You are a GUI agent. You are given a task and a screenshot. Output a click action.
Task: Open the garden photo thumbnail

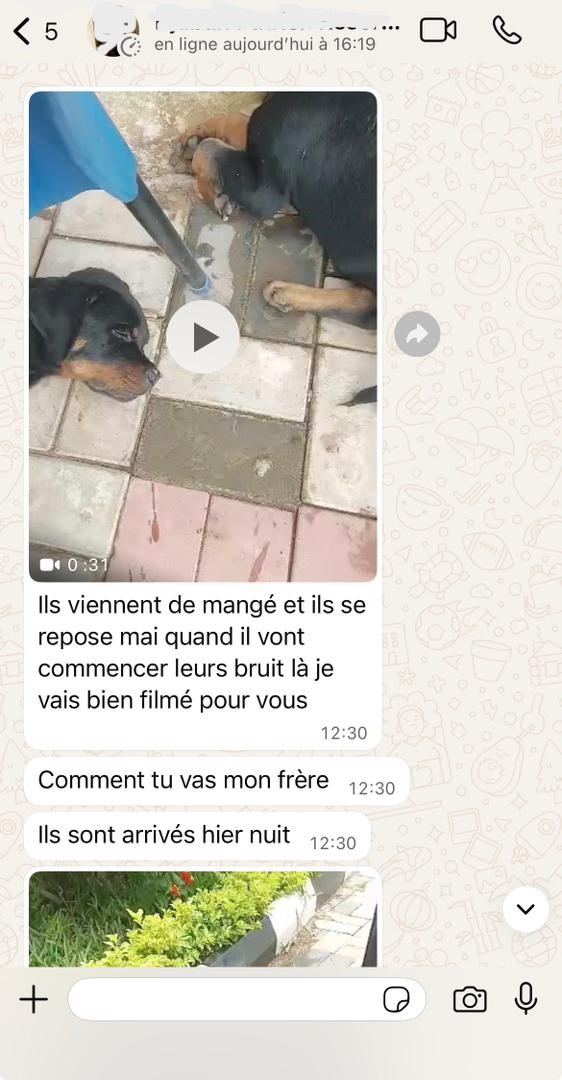tap(203, 919)
